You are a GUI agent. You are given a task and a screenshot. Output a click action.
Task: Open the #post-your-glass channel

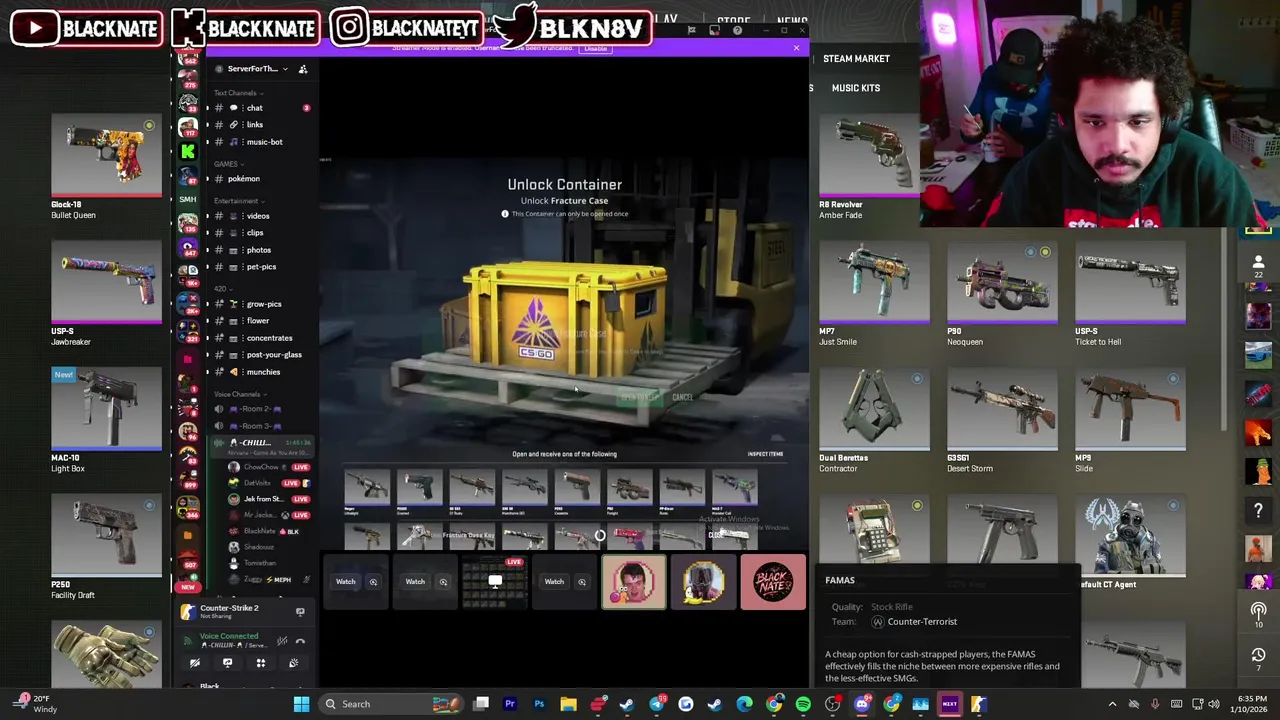[x=260, y=355]
